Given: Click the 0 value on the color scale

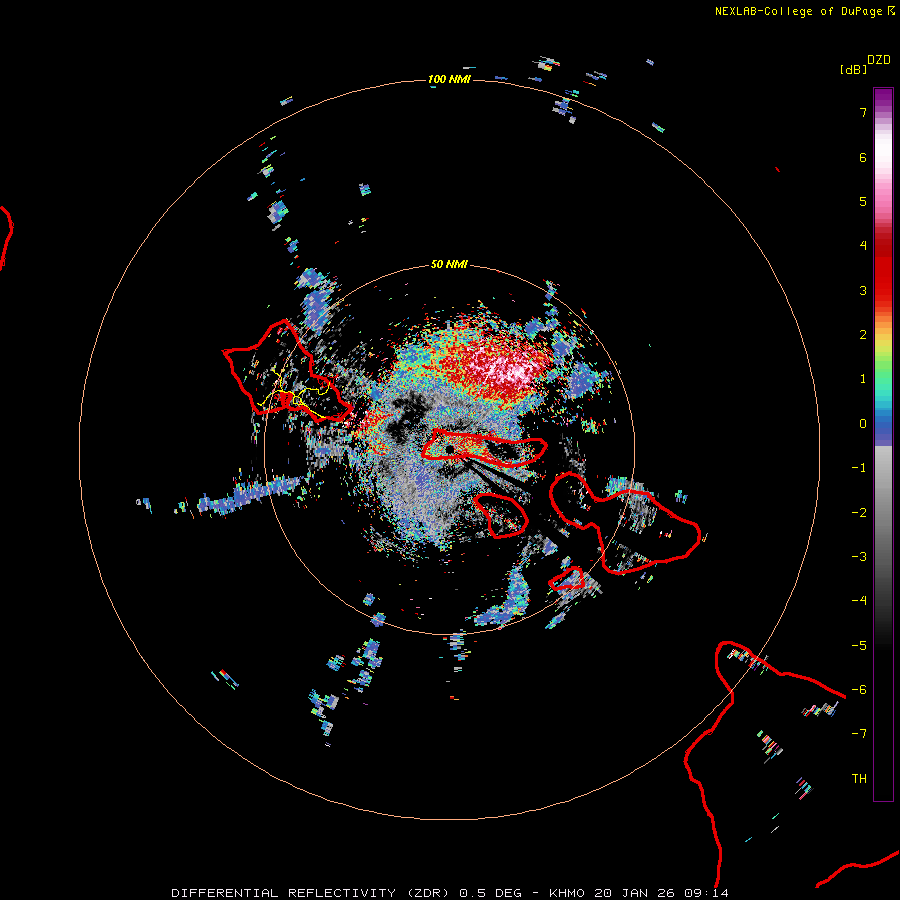Looking at the screenshot, I should [863, 424].
